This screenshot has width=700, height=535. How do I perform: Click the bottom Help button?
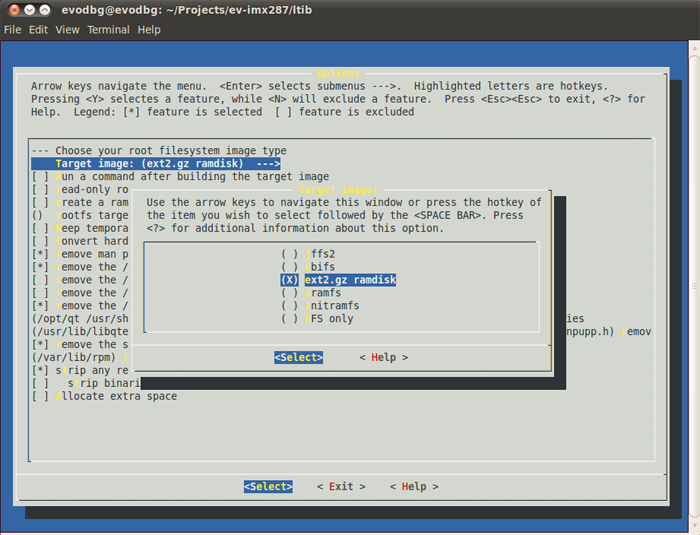tap(413, 486)
